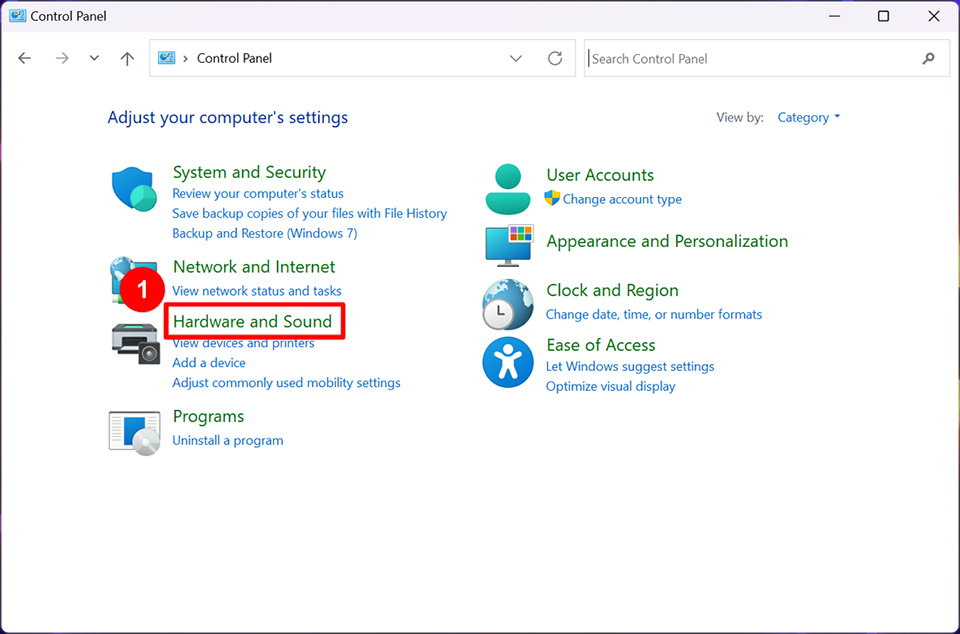Maximize the Control Panel window
960x634 pixels.
coord(883,16)
